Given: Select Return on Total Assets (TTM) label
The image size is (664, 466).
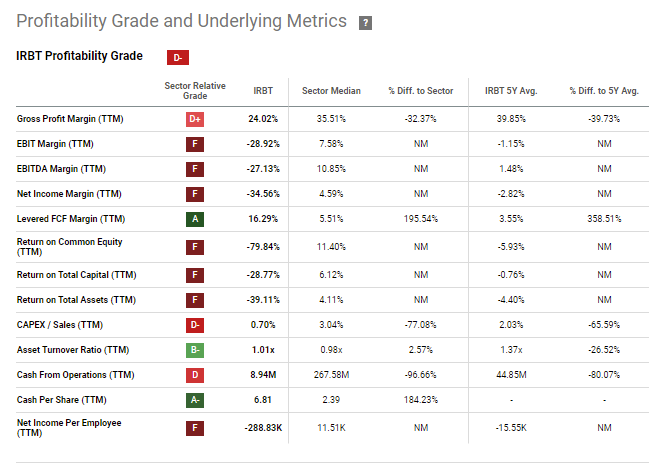Looking at the screenshot, I should click(x=76, y=301).
